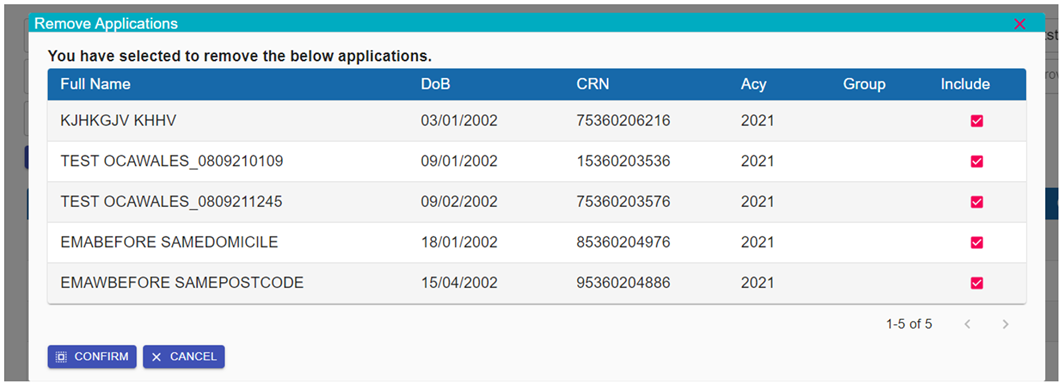Click the CRN column header

(x=593, y=85)
